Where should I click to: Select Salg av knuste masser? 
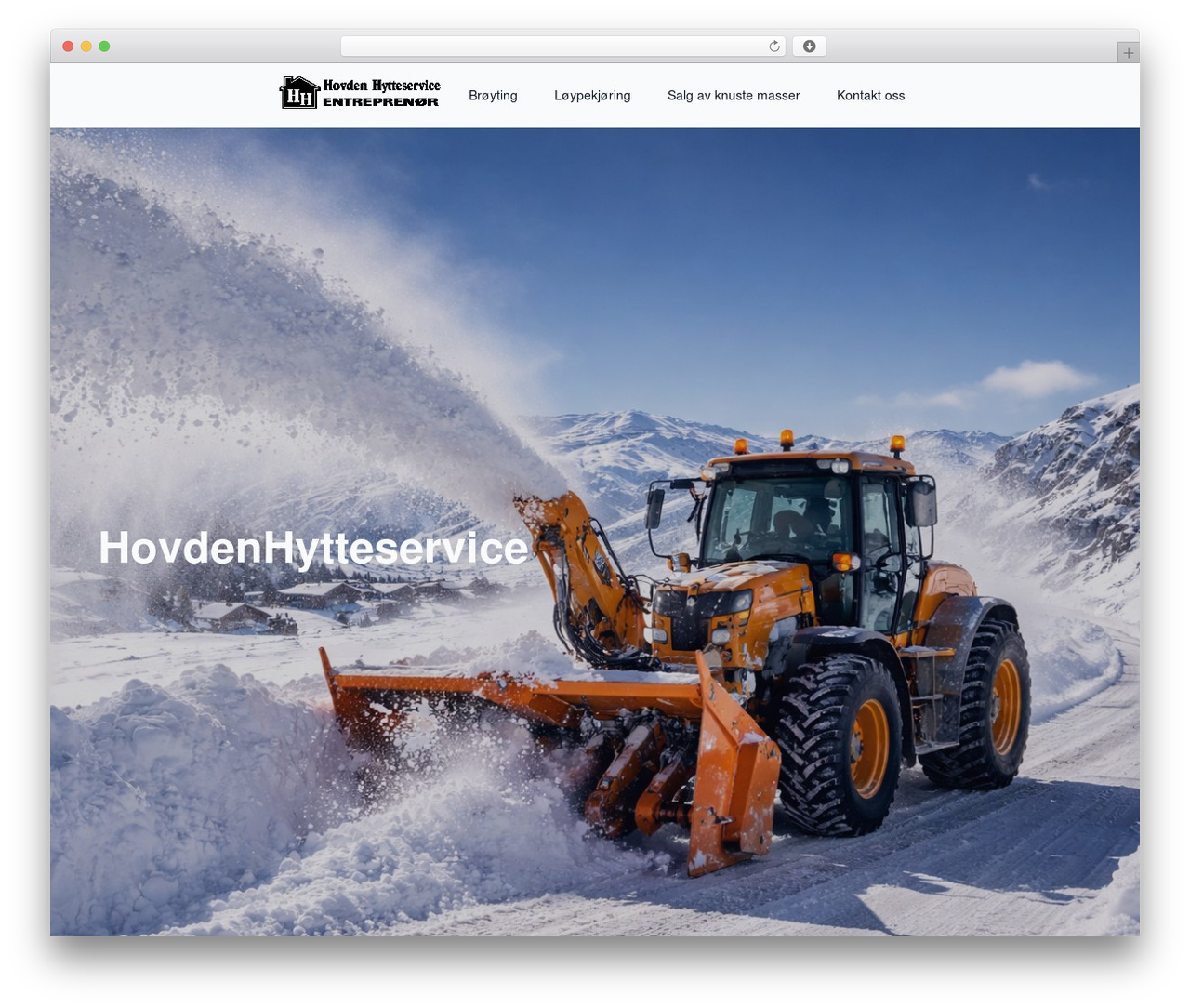734,96
